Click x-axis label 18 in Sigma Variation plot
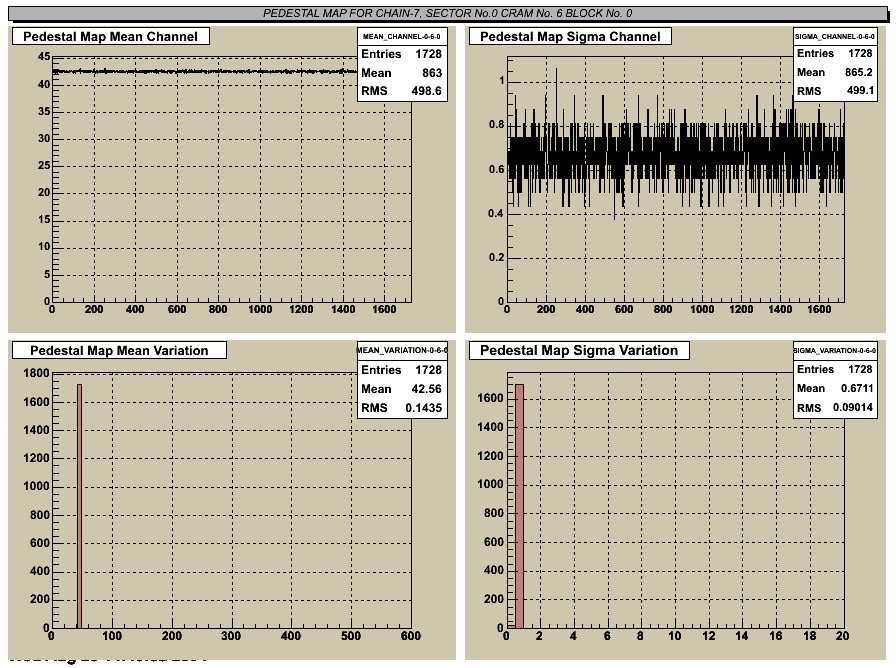 (x=809, y=635)
